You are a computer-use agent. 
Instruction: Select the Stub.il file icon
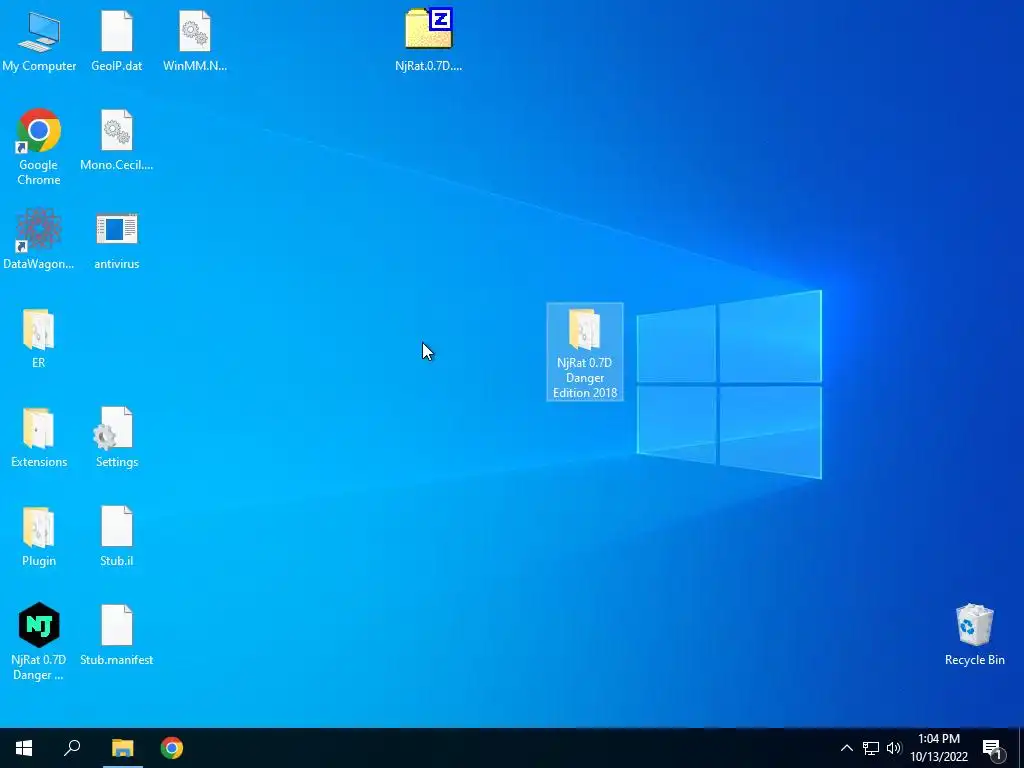click(117, 536)
